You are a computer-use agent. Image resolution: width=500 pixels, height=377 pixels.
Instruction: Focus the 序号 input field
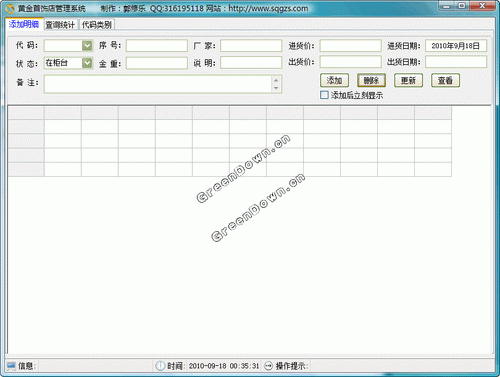point(157,46)
